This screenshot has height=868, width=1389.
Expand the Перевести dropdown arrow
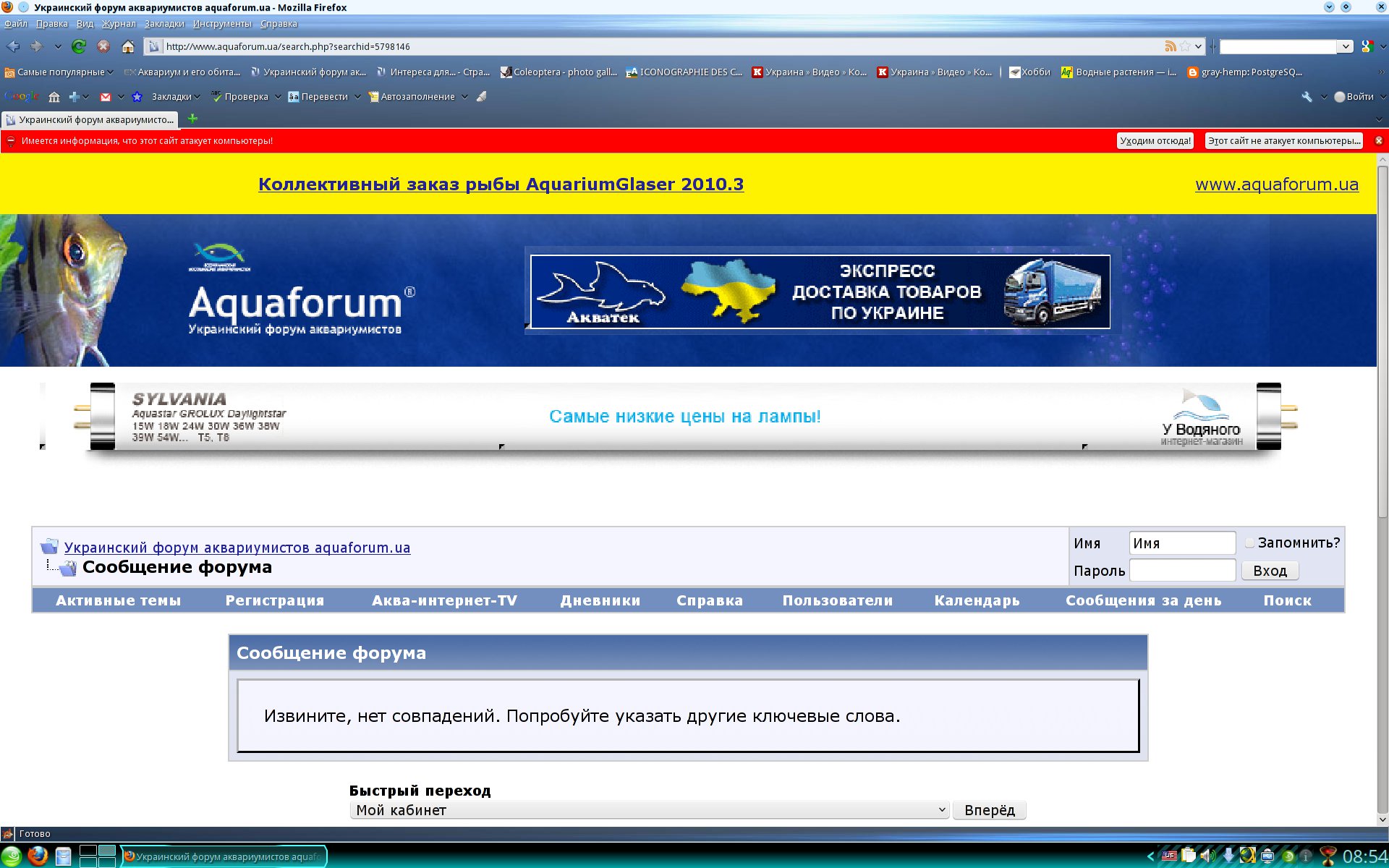point(357,97)
